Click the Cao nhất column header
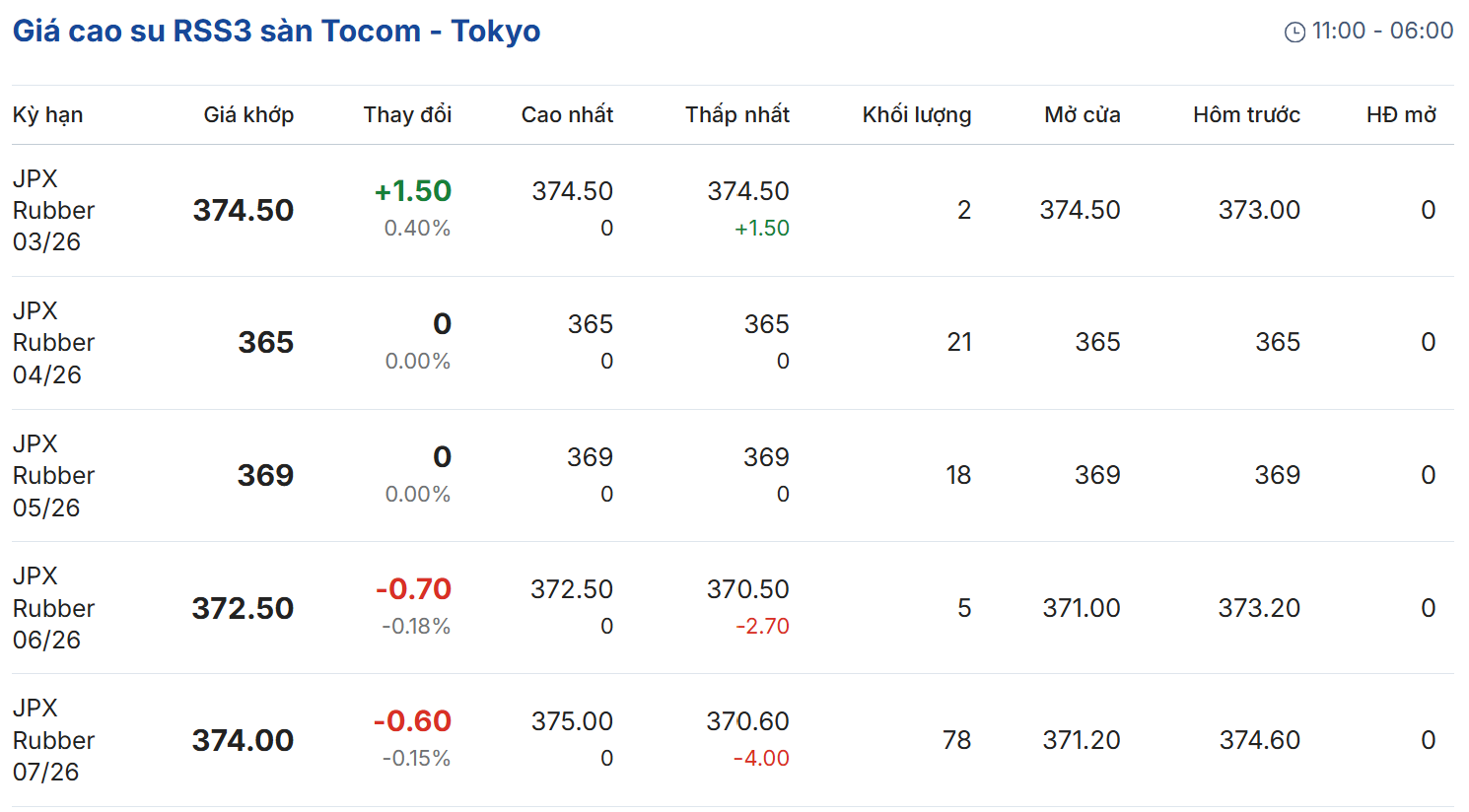Viewport: 1469px width, 812px height. (x=567, y=115)
